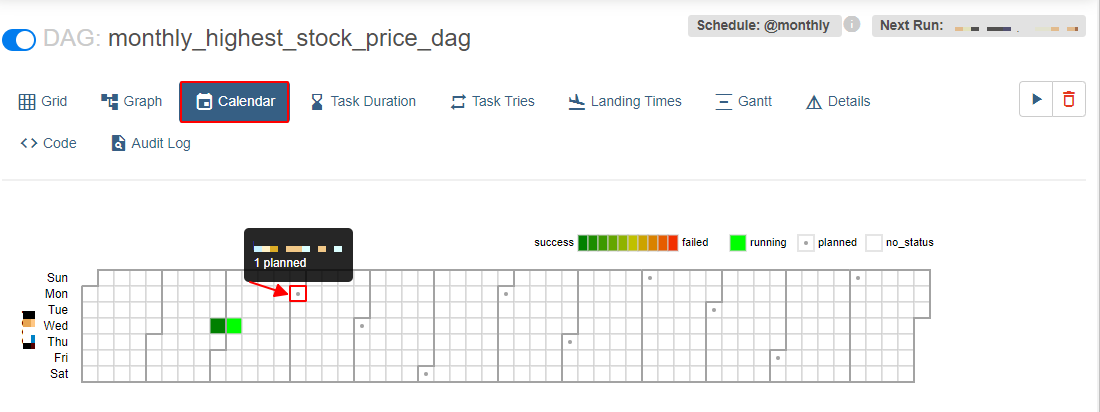Select the Calendar tab

(234, 102)
